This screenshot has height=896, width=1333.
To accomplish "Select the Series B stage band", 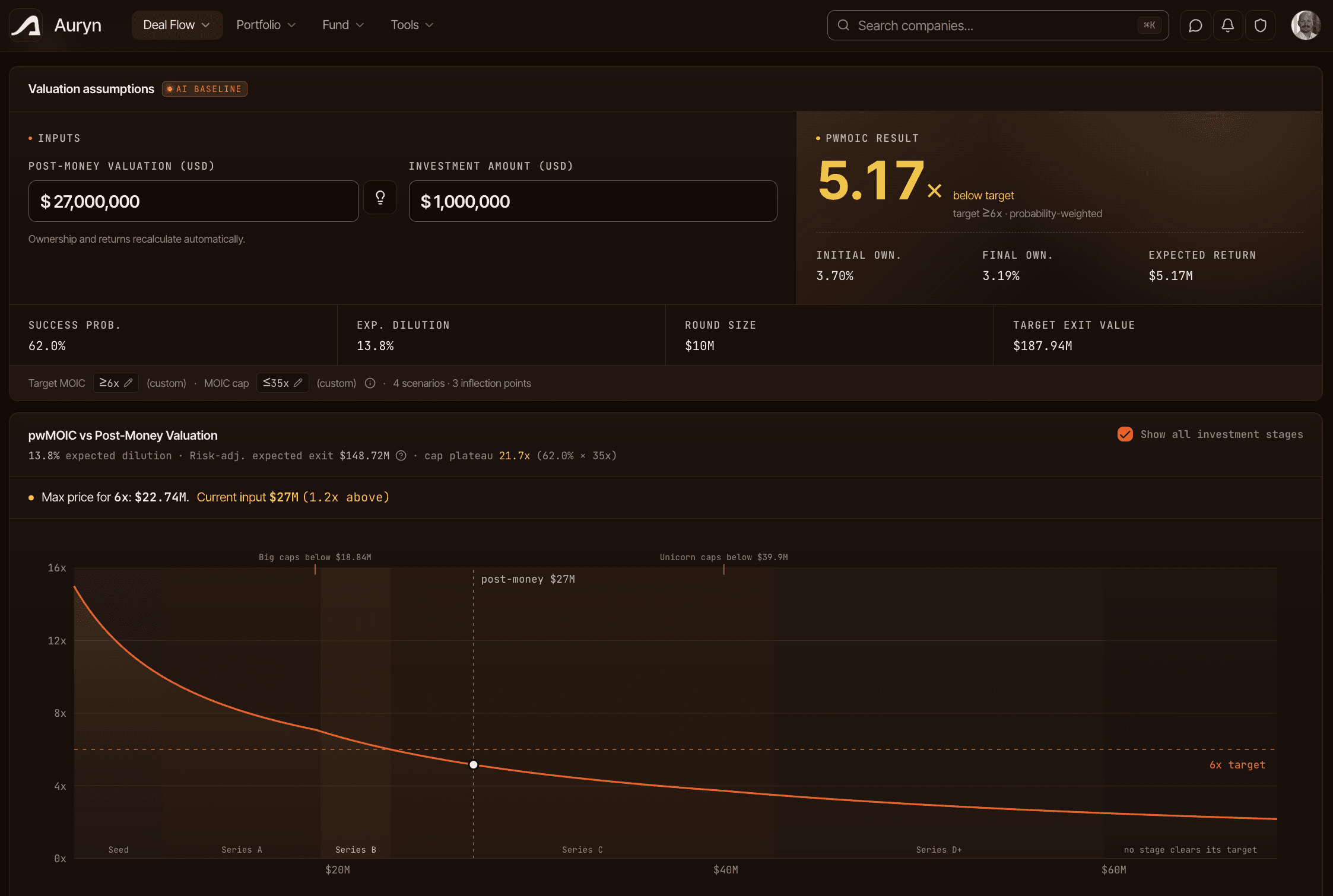I will point(356,712).
